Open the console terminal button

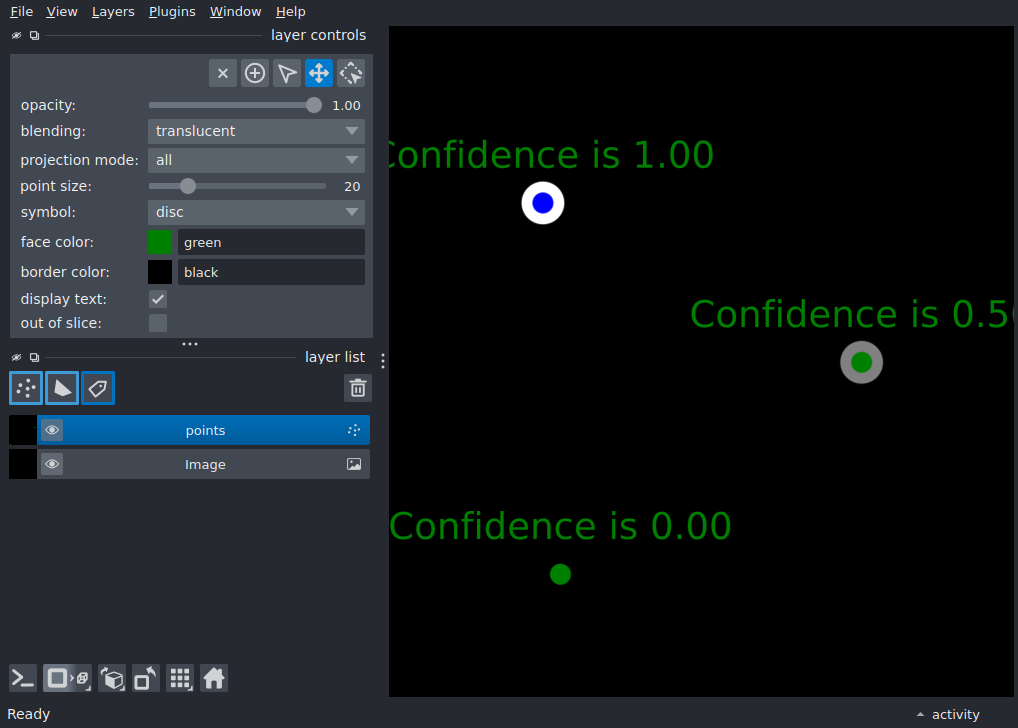click(x=23, y=679)
